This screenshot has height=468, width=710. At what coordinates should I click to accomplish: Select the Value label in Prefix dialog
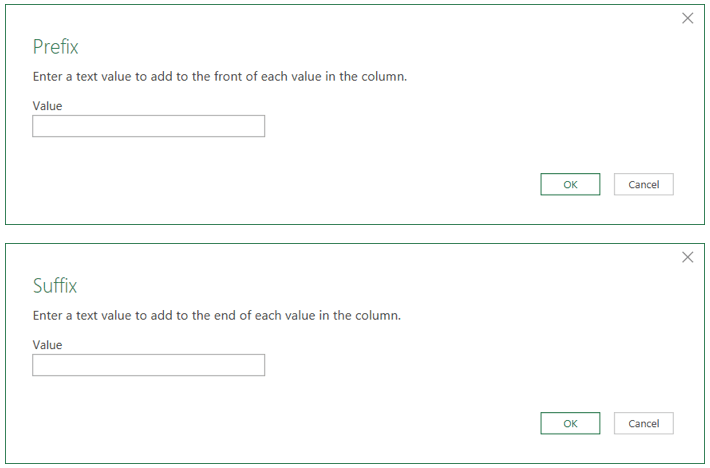point(47,105)
